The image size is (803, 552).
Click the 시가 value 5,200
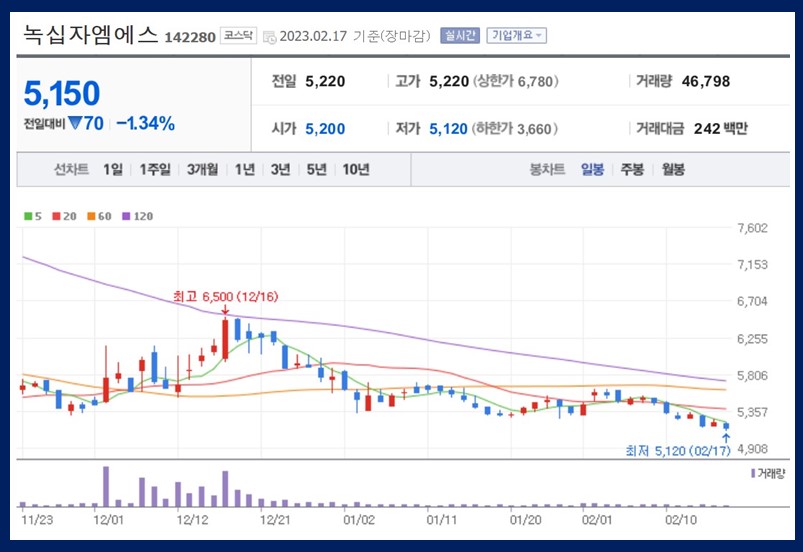(x=325, y=129)
